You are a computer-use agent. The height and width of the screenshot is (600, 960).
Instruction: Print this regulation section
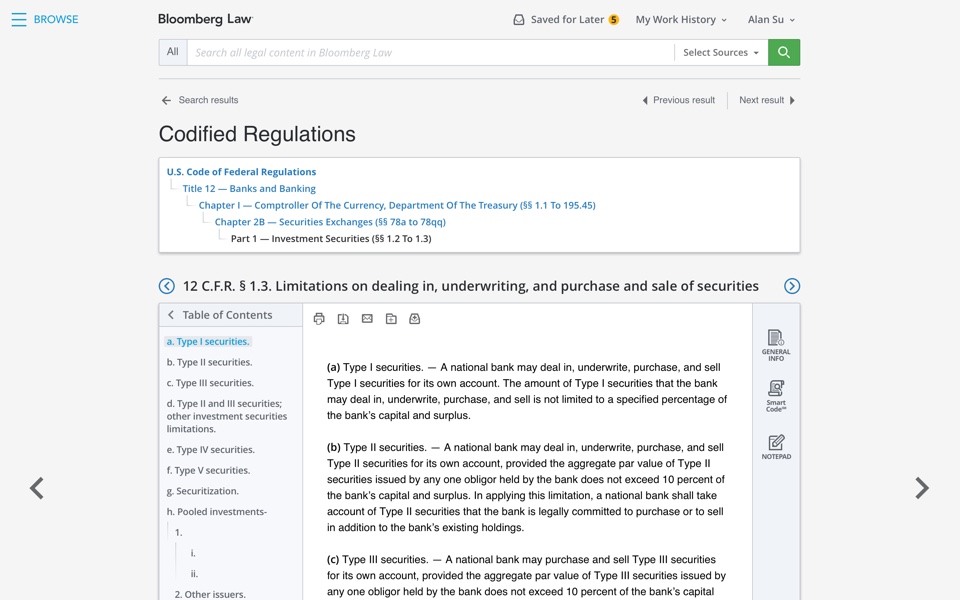[x=319, y=319]
